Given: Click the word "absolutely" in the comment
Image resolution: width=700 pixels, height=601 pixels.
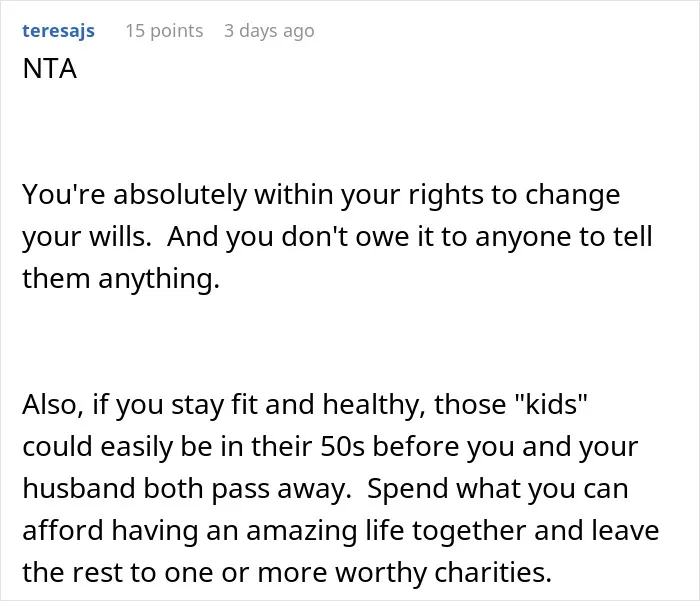Looking at the screenshot, I should click(x=180, y=195).
